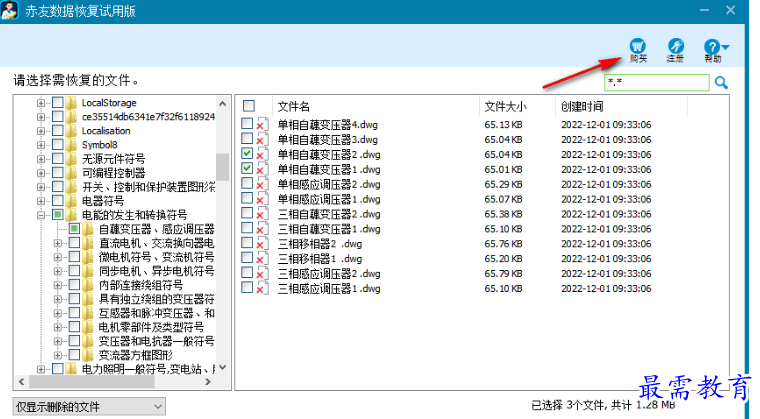Click file name 三相自藕变压器1 .dwg

tap(329, 229)
